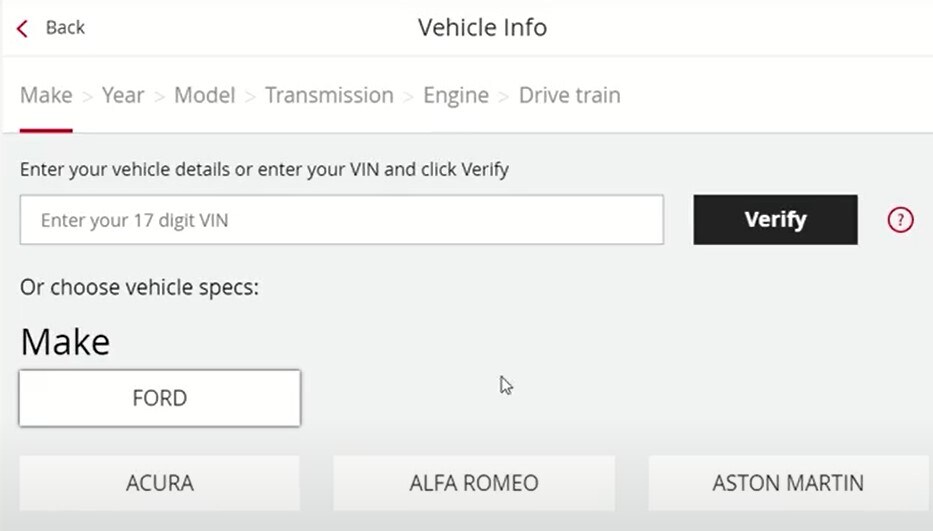This screenshot has height=531, width=933.
Task: Click the red back chevron arrow
Action: [23, 29]
